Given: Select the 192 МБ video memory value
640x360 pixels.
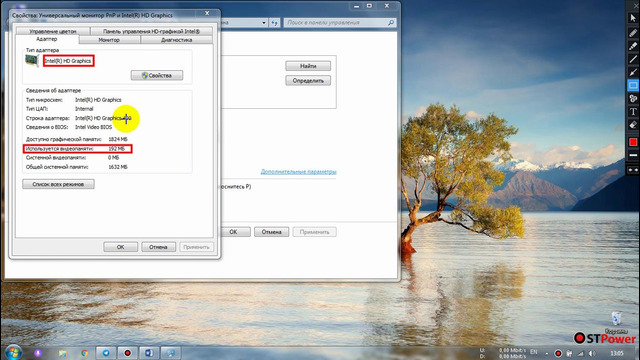Looking at the screenshot, I should [x=117, y=149].
